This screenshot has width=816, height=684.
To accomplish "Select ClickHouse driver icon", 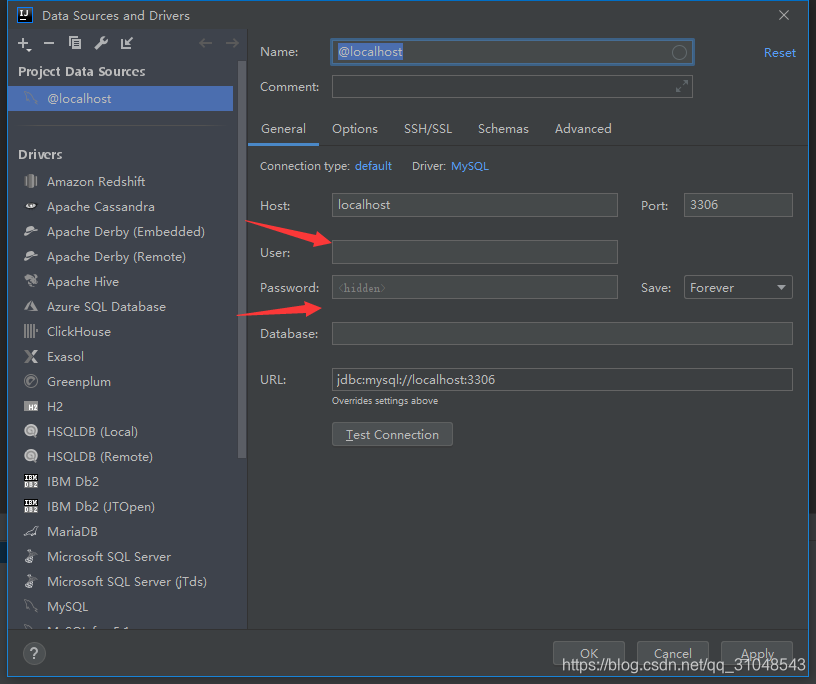I will 31,331.
